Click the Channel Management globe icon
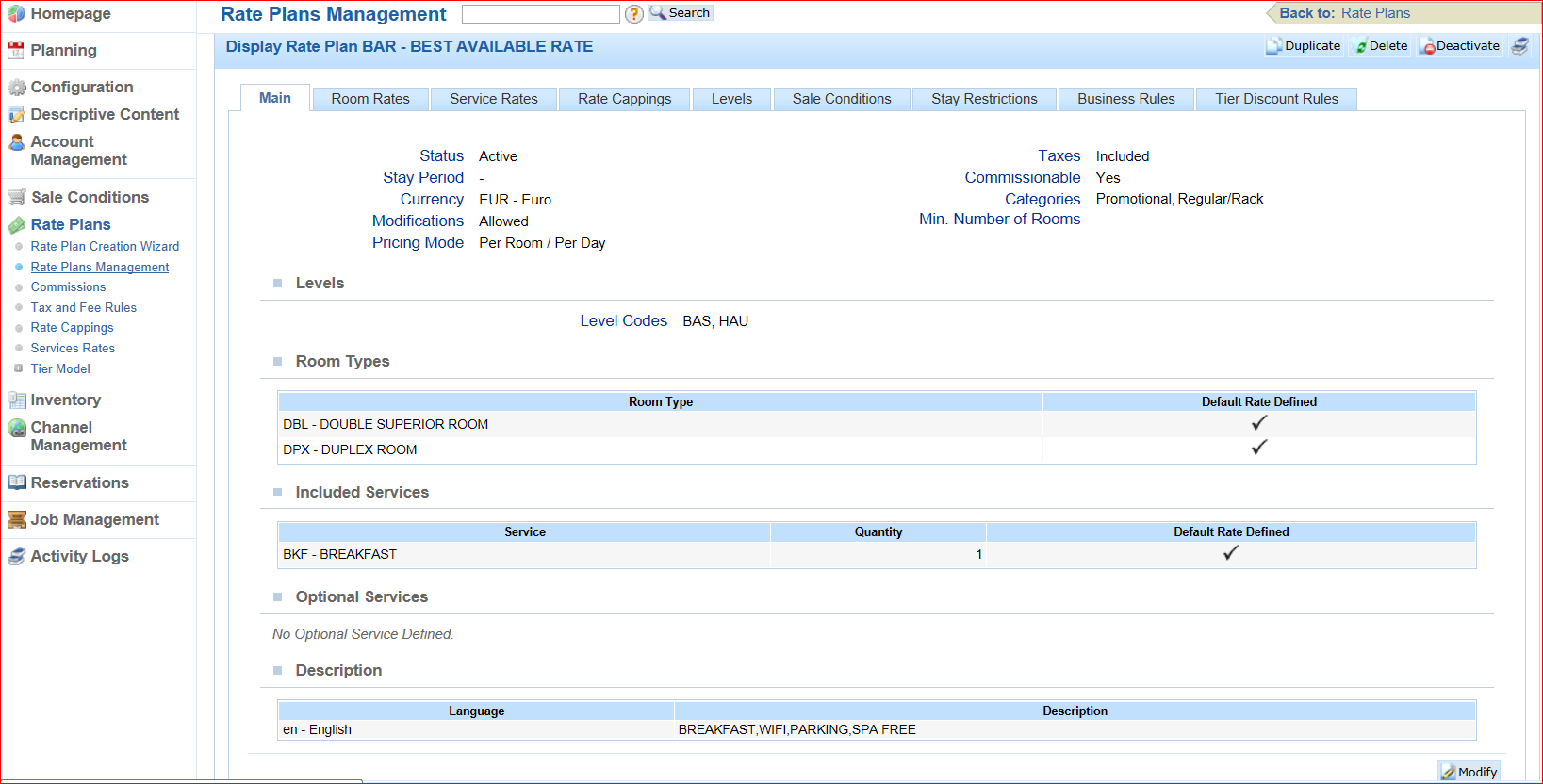The height and width of the screenshot is (784, 1543). point(16,428)
